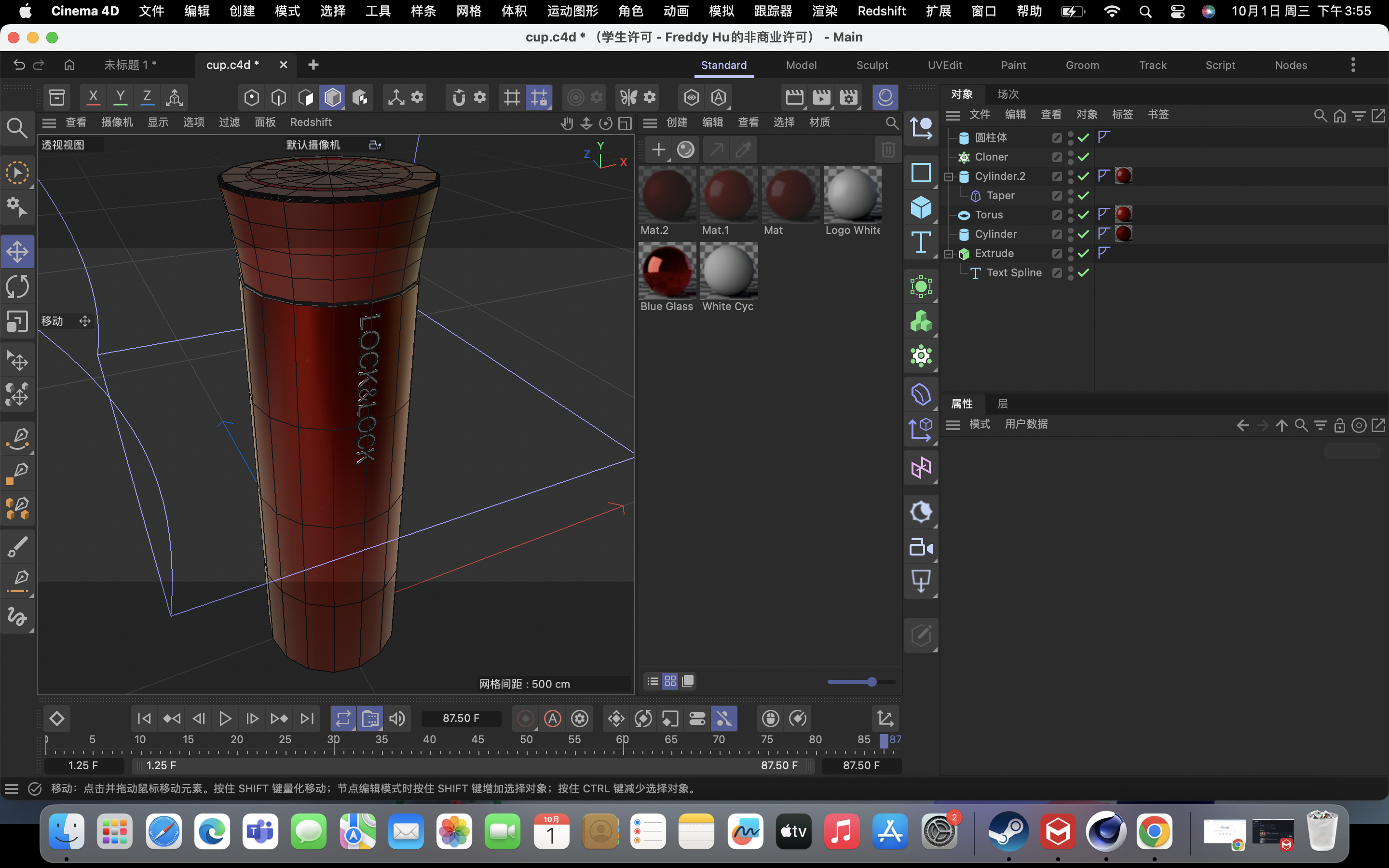
Task: Select the Move tool in the left toolbar
Action: pos(17,251)
